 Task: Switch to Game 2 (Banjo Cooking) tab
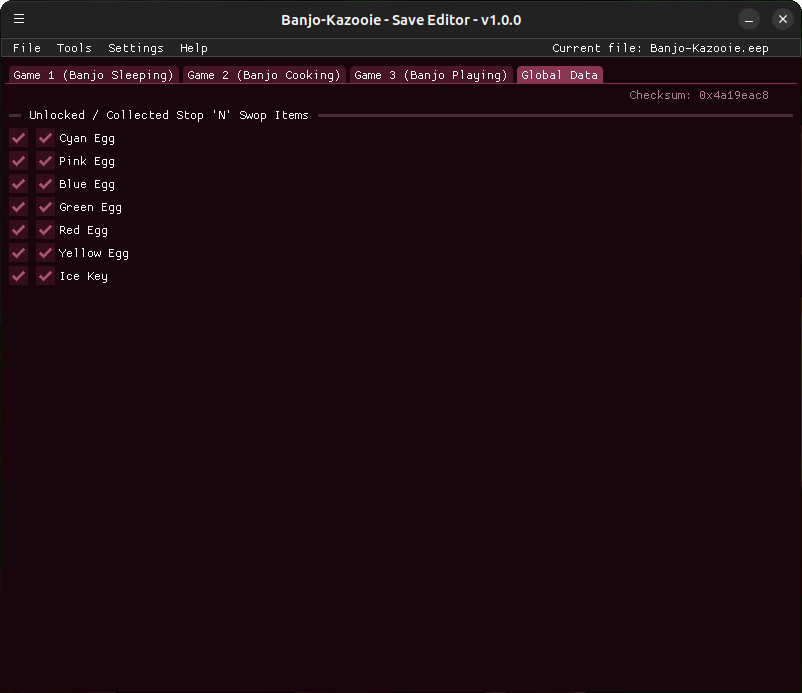click(264, 75)
